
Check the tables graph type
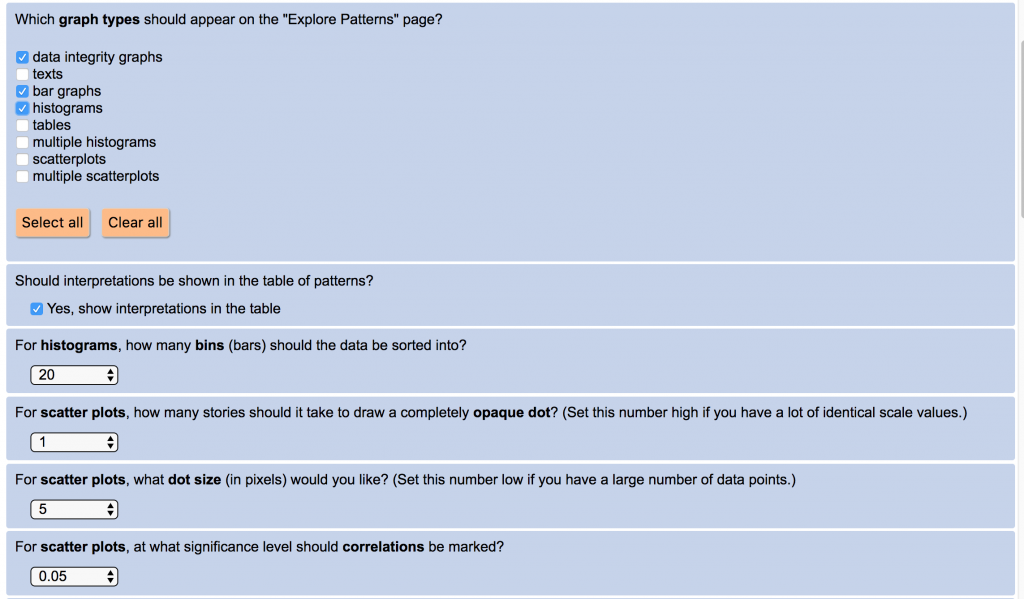(23, 125)
